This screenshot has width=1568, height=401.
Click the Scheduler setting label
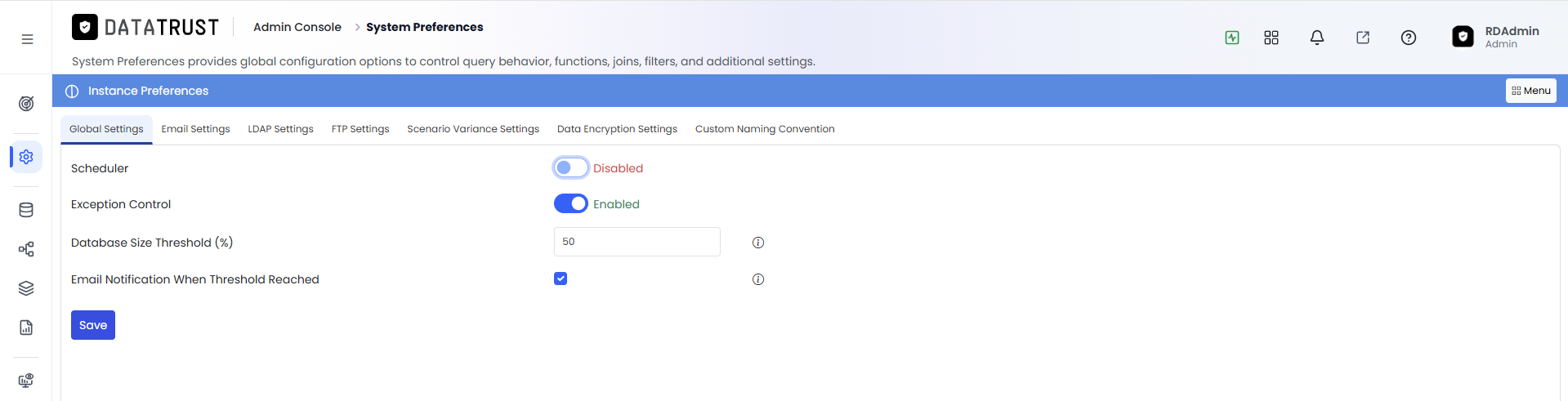(100, 168)
